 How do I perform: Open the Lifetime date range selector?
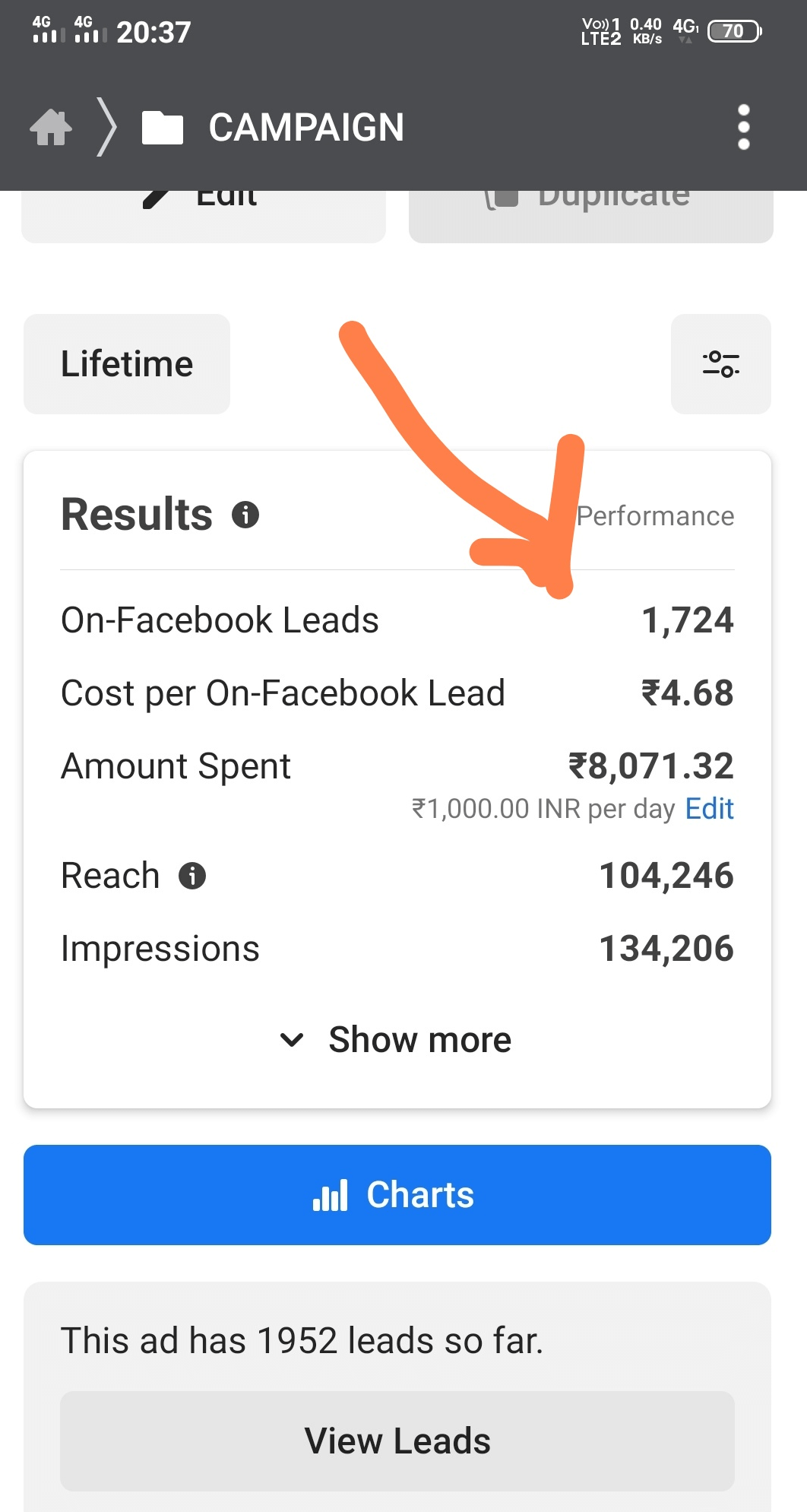click(127, 363)
